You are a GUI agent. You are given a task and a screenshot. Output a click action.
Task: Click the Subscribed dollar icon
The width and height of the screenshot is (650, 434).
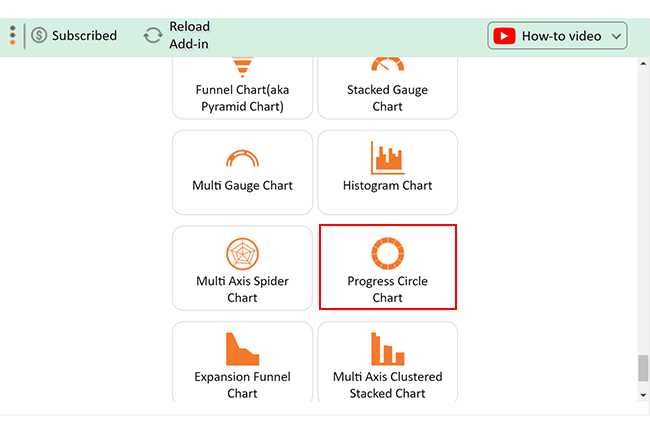pyautogui.click(x=39, y=35)
